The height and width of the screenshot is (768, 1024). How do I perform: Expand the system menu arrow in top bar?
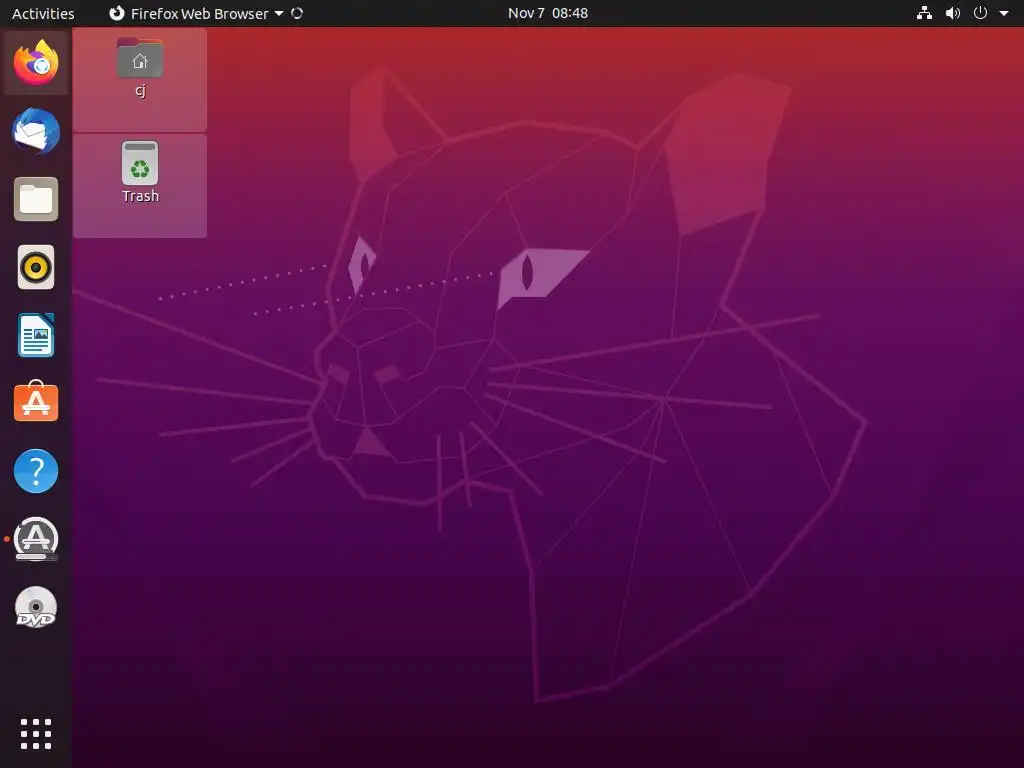click(1004, 13)
